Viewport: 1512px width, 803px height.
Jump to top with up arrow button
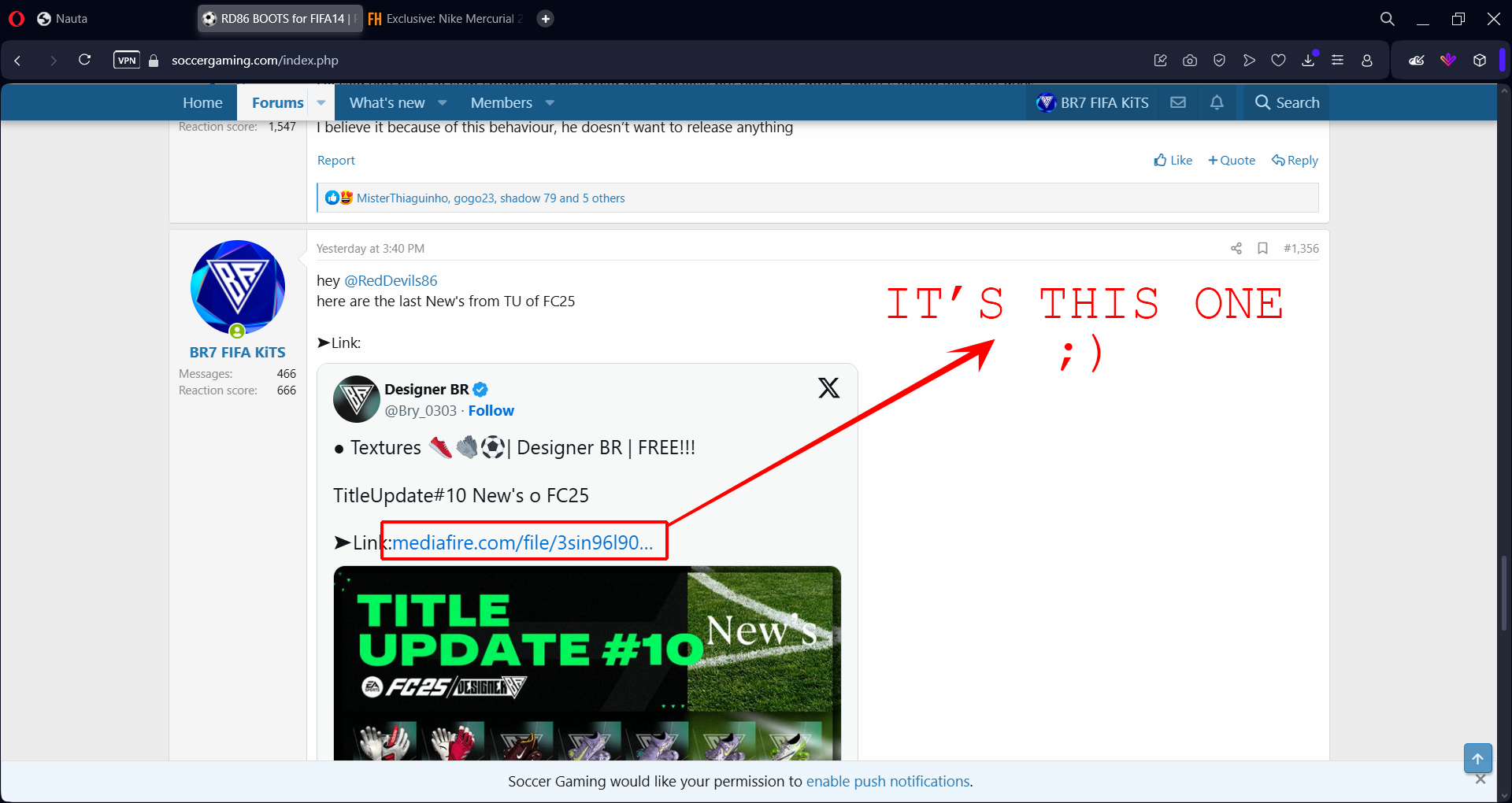[1477, 759]
